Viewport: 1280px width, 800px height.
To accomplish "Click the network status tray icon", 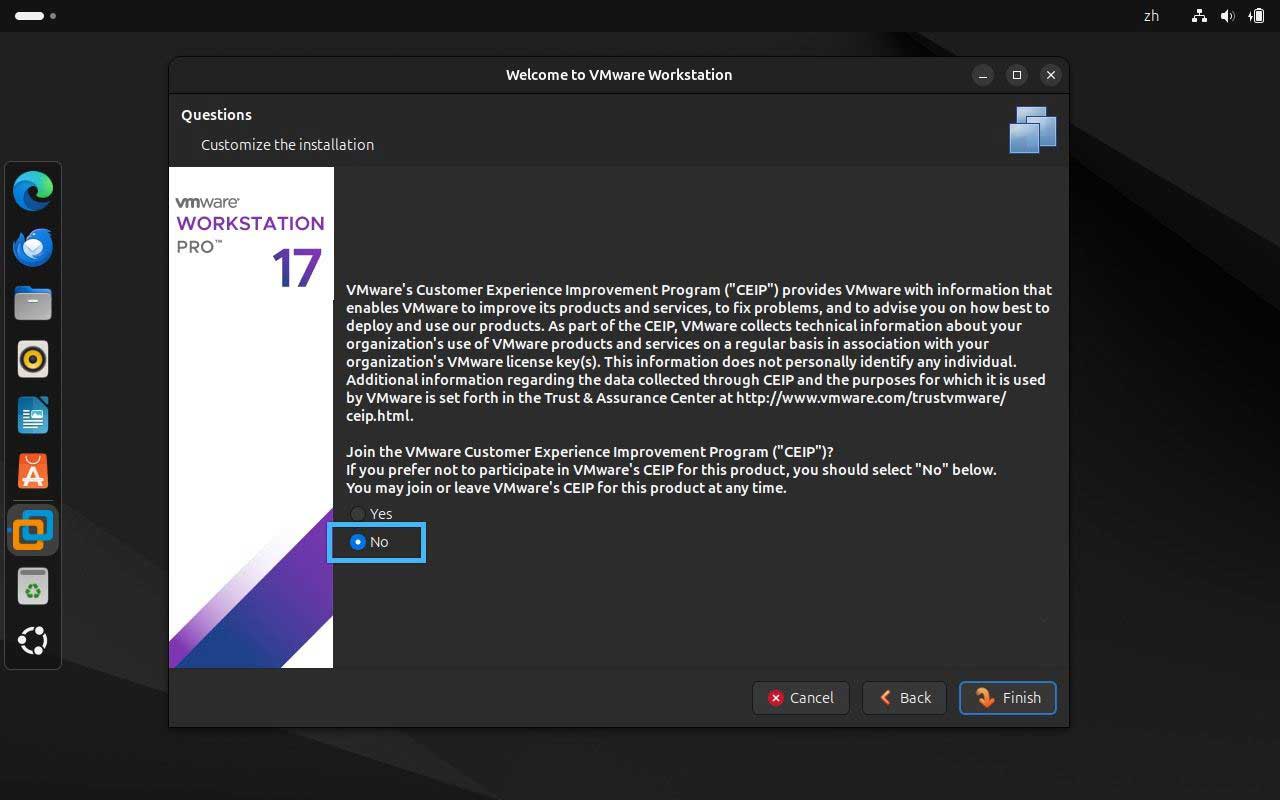I will 1200,16.
